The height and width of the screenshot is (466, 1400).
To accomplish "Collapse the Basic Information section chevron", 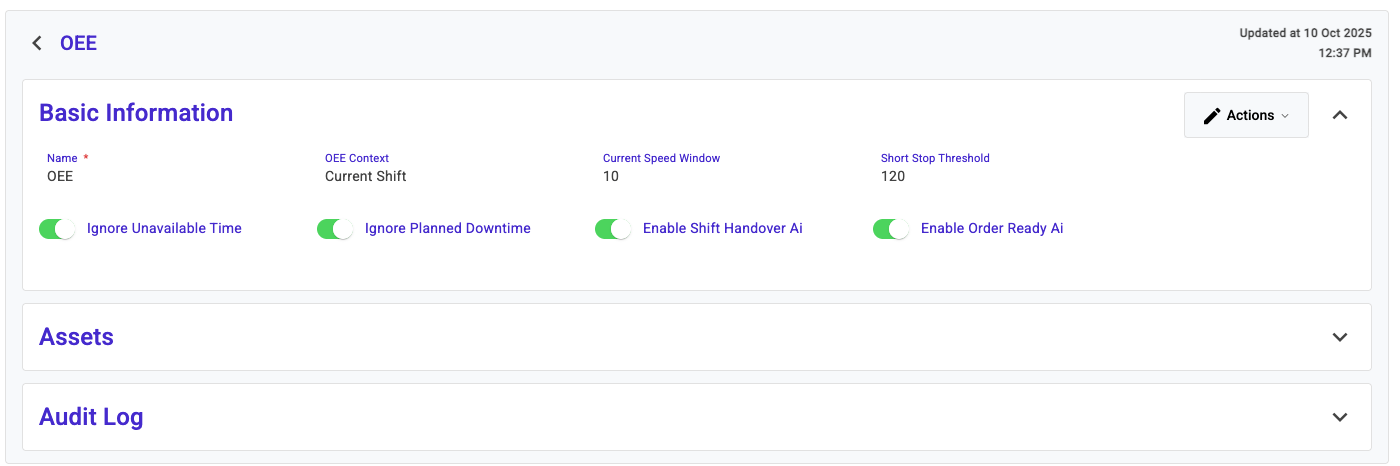I will (1340, 115).
